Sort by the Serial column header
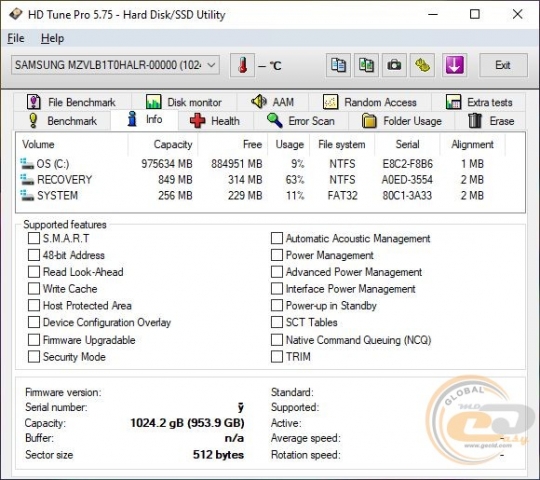The image size is (540, 480). coord(407,144)
